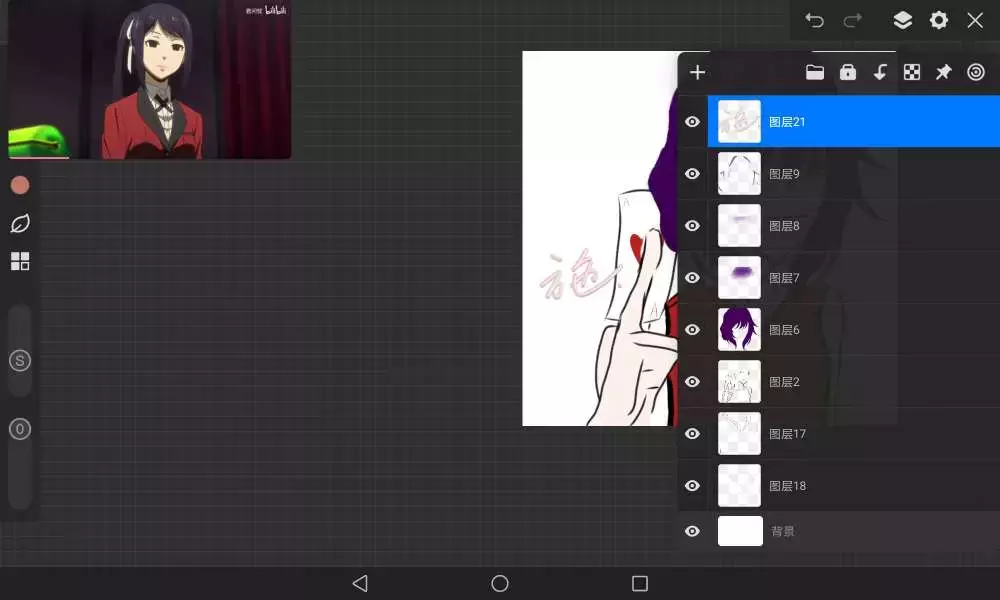Screen dimensions: 1000x600
Task: Select the 图层6 purple hair thumbnail
Action: (739, 330)
